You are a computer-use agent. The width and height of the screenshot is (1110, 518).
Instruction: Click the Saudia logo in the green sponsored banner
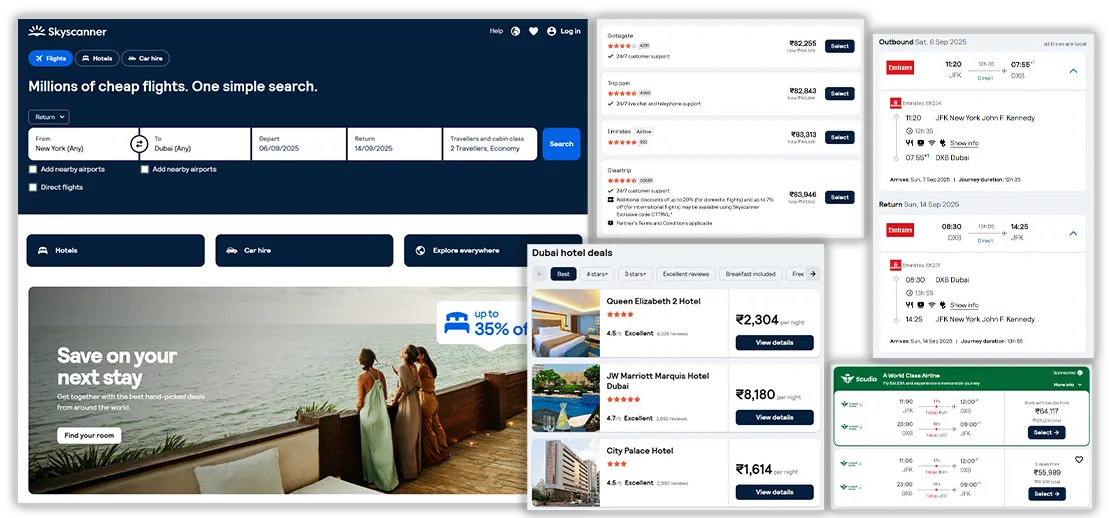coord(858,379)
